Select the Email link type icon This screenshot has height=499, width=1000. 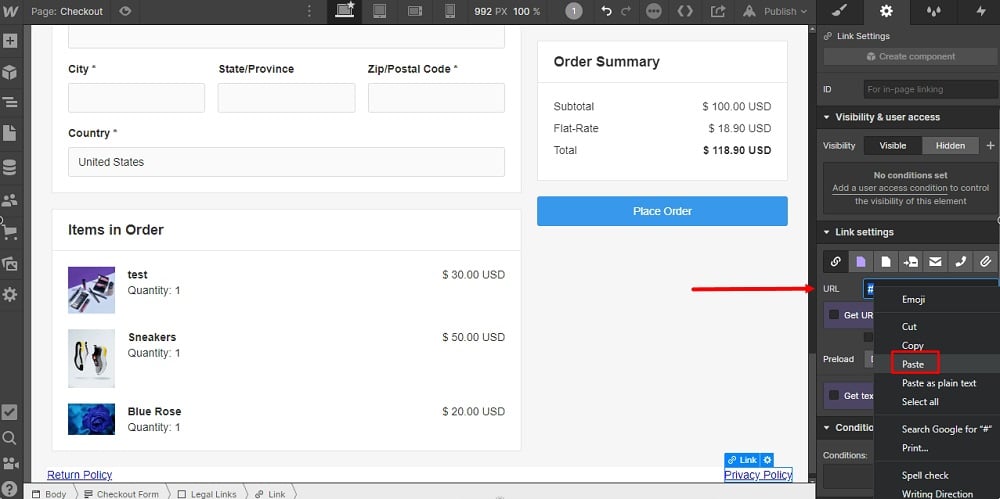[x=935, y=261]
